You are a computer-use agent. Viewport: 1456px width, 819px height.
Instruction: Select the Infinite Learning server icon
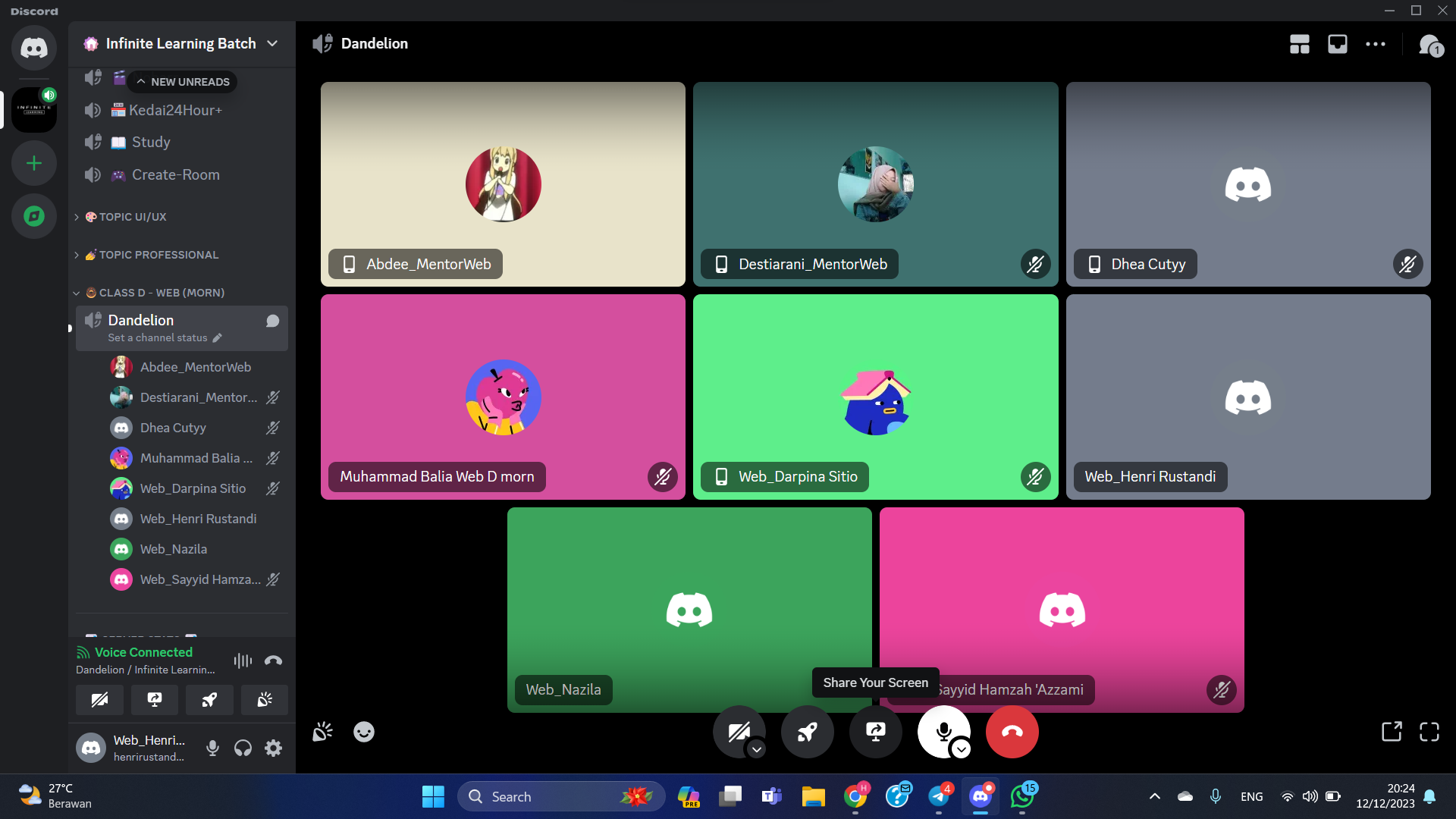[x=33, y=110]
